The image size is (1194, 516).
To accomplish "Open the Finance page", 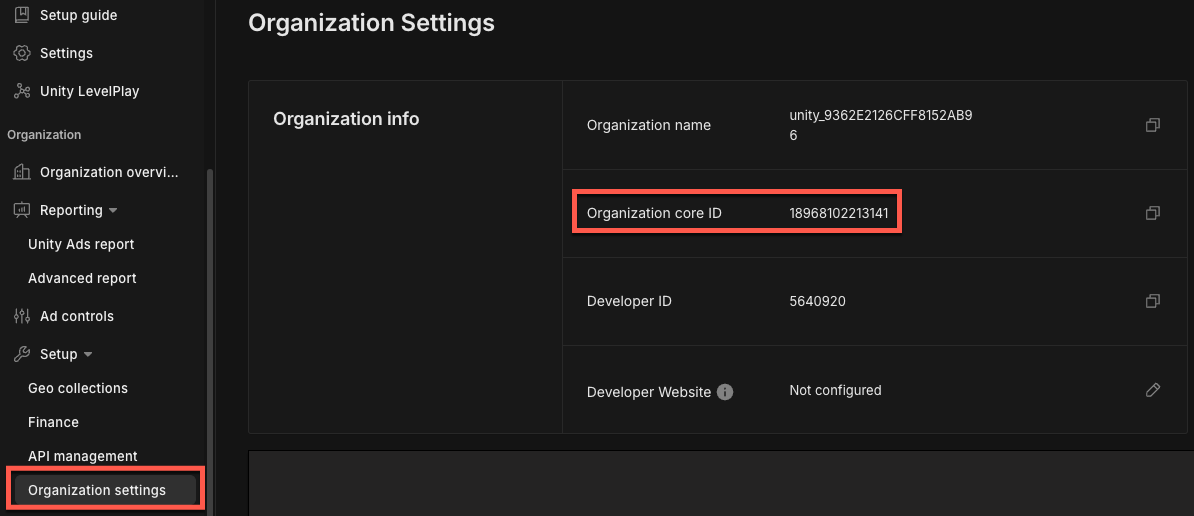I will (53, 422).
